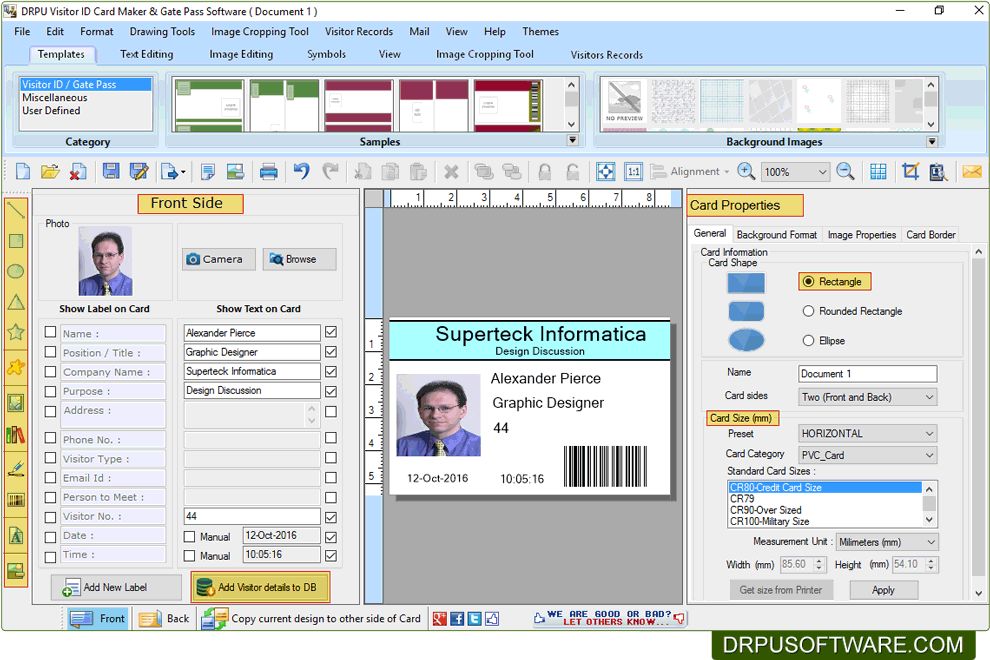This screenshot has width=990, height=660.
Task: Click the Zoom out magnifier icon
Action: click(845, 171)
